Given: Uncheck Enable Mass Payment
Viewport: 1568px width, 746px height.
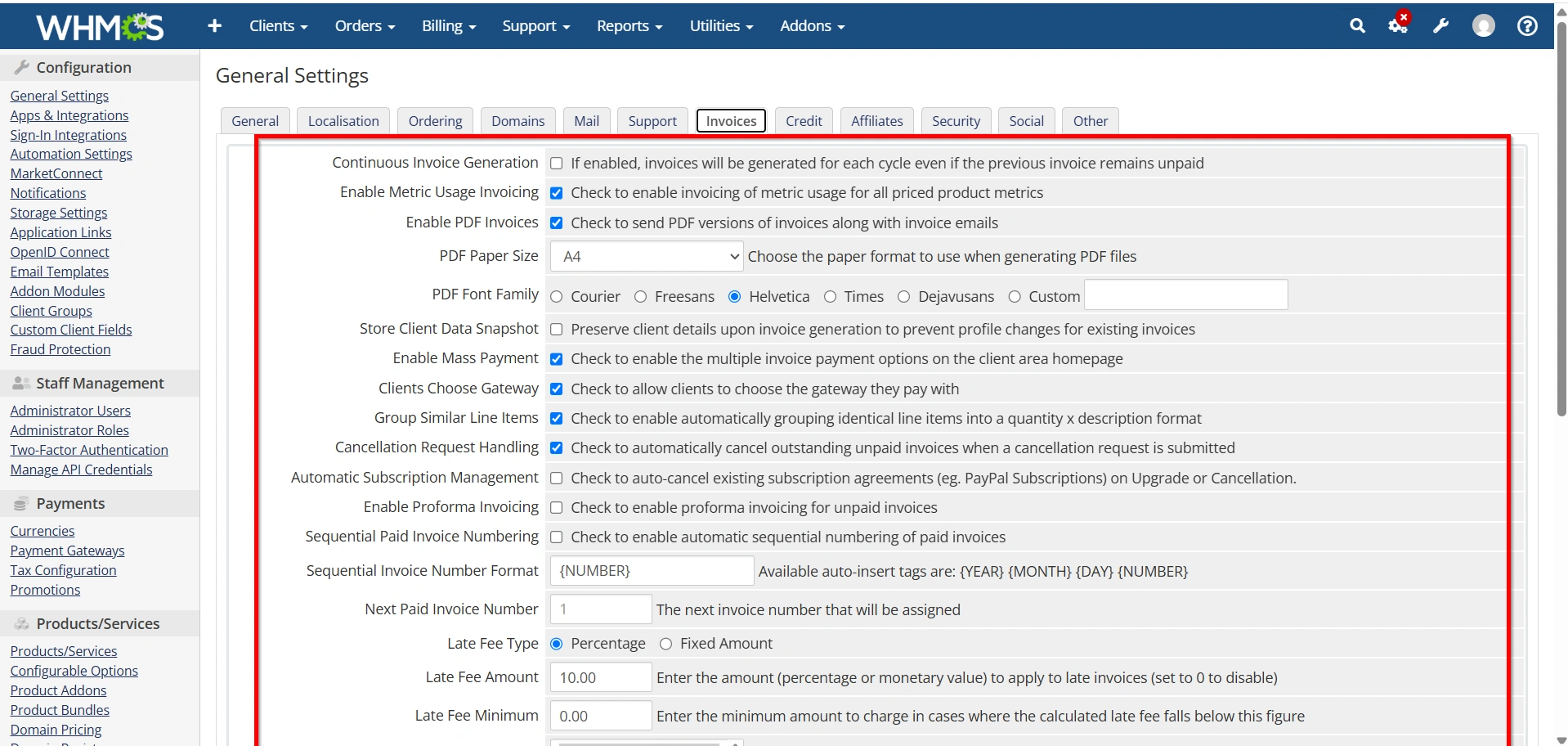Looking at the screenshot, I should click(x=557, y=359).
